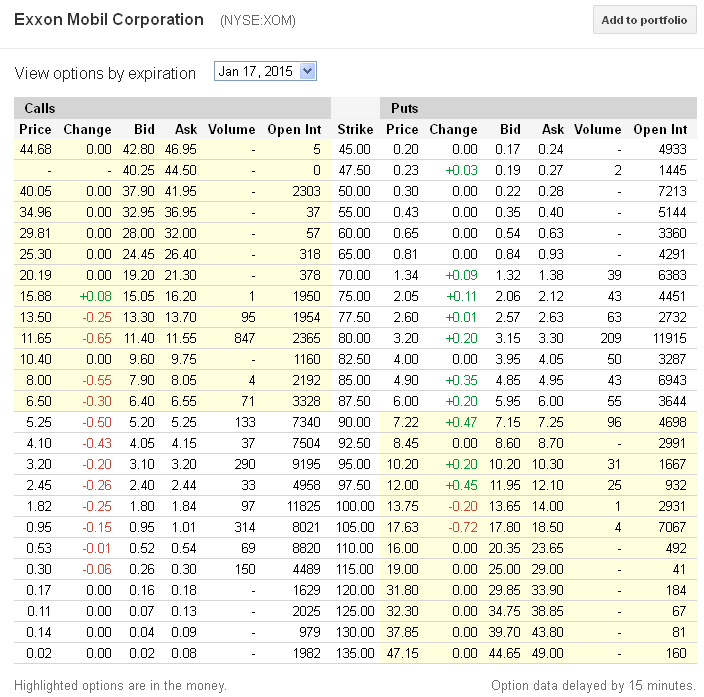Image resolution: width=704 pixels, height=697 pixels.
Task: Select strike price 120.00
Action: click(x=355, y=590)
